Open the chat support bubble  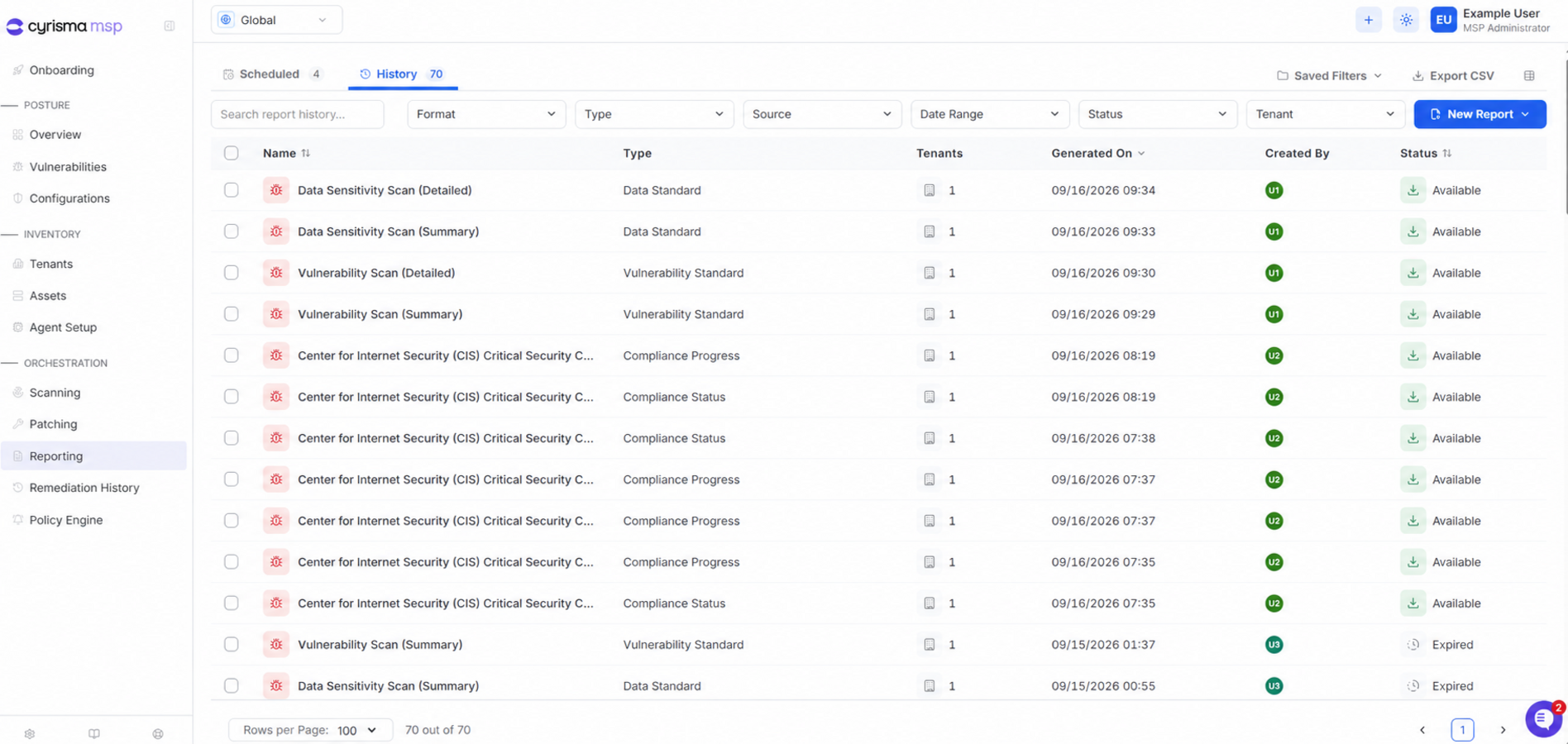coord(1543,718)
